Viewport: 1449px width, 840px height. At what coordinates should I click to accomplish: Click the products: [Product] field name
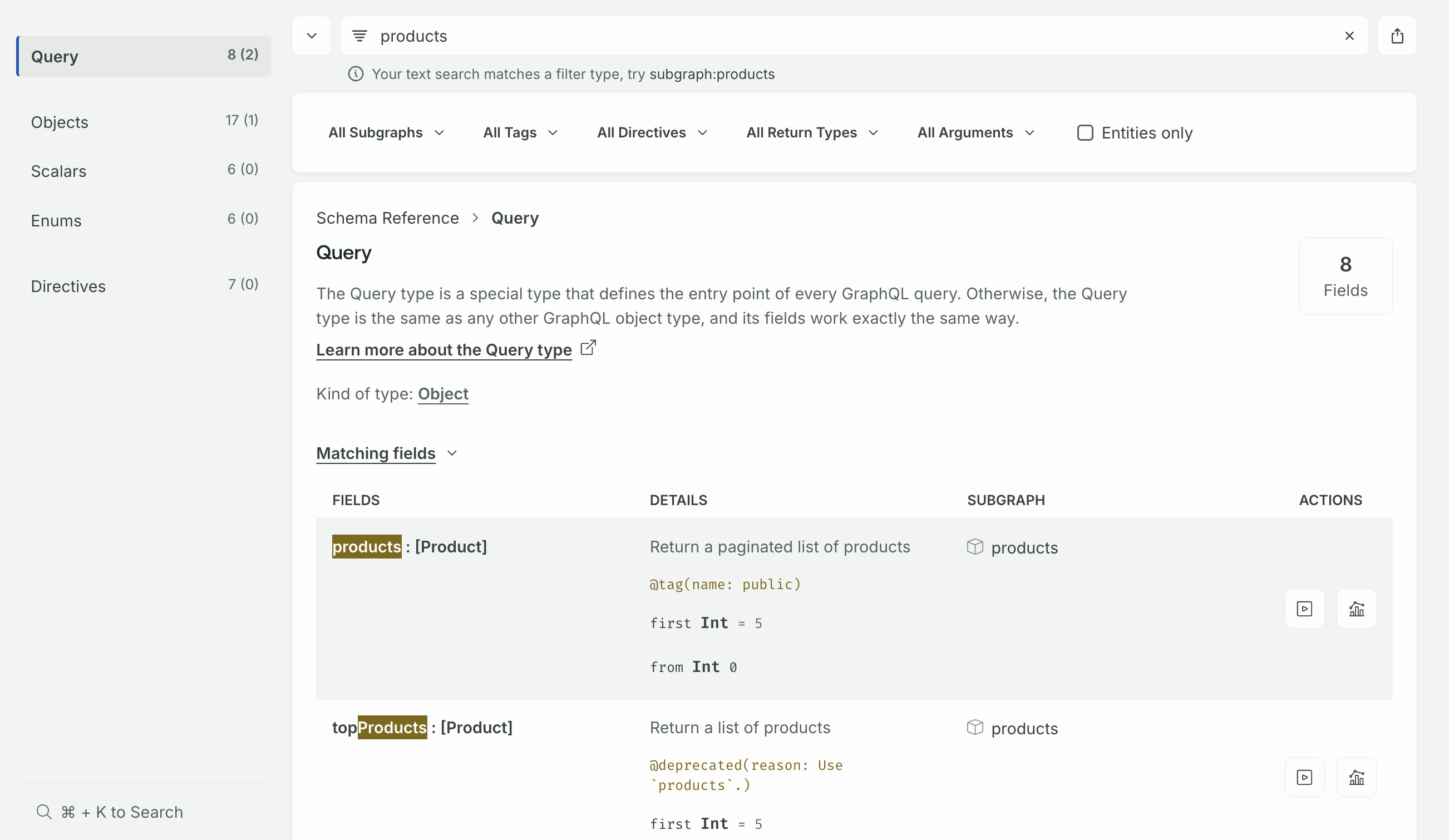point(410,546)
